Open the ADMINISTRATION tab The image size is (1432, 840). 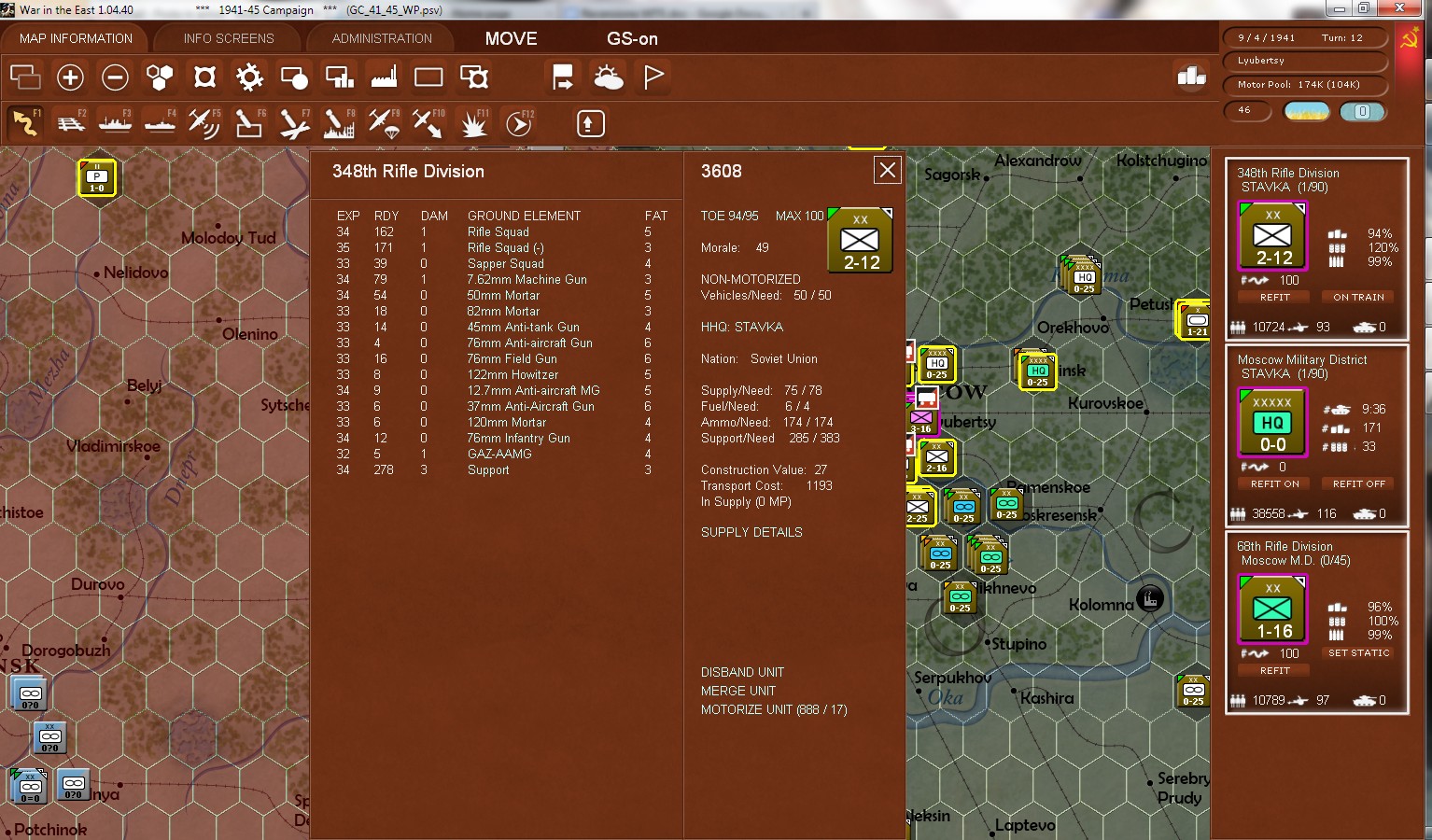point(382,38)
